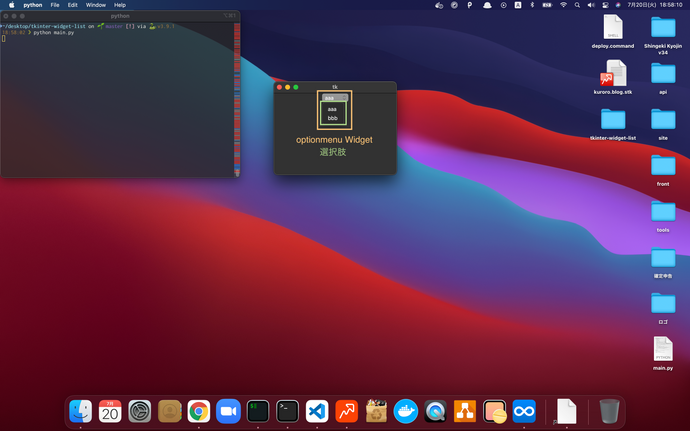Open the main.py file on desktop
The width and height of the screenshot is (690, 431).
663,353
